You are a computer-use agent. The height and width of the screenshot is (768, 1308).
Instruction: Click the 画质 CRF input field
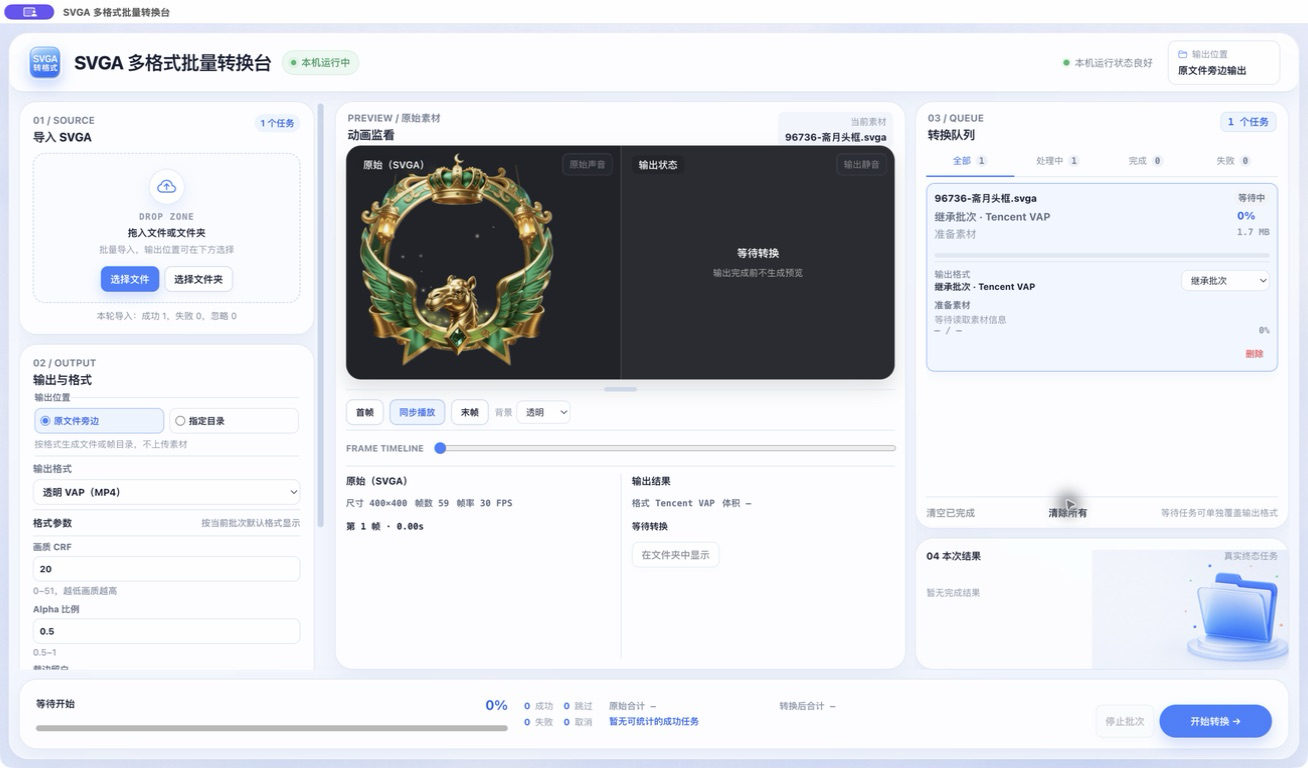coord(167,568)
